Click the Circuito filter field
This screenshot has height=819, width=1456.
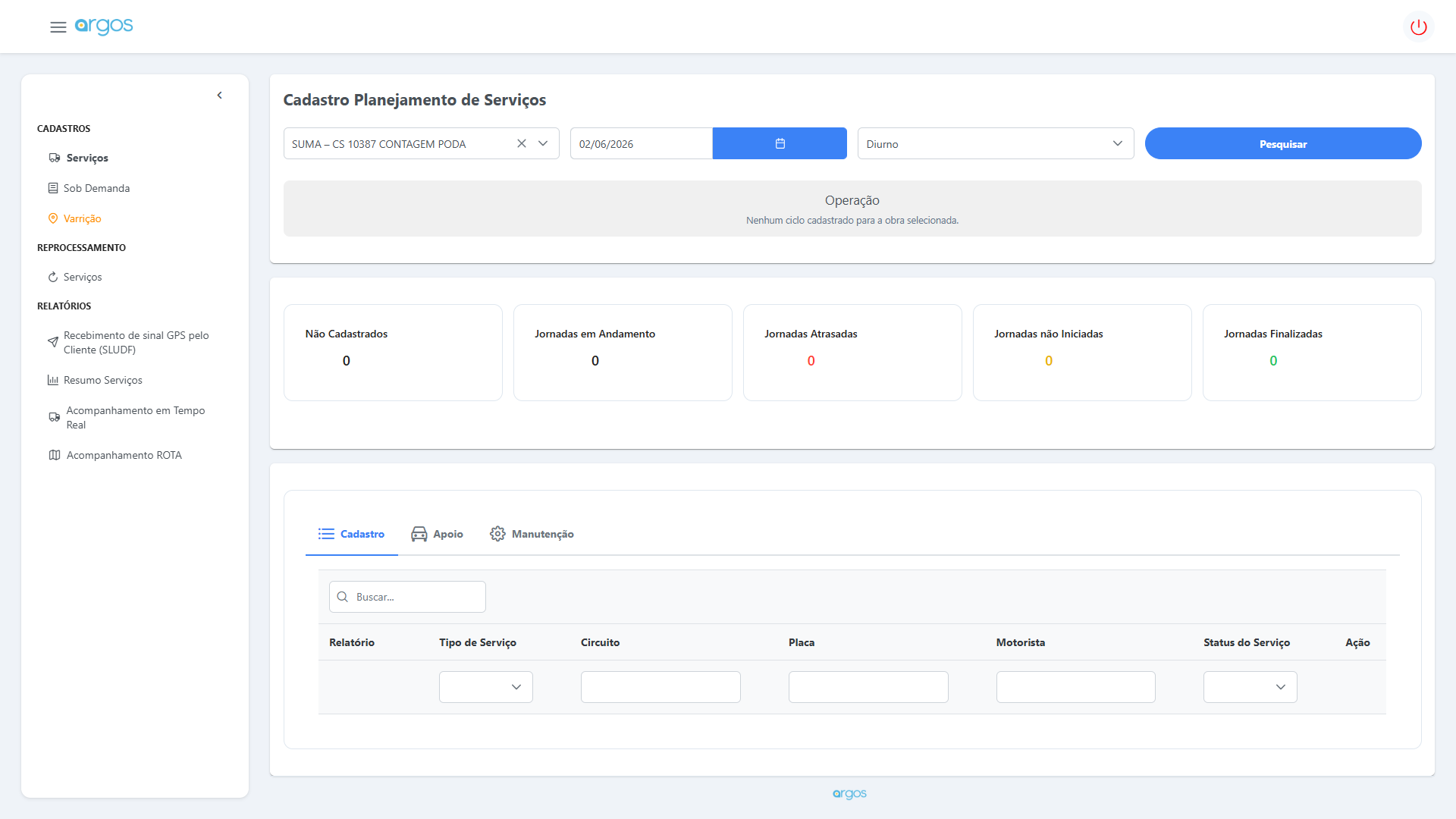tap(661, 687)
